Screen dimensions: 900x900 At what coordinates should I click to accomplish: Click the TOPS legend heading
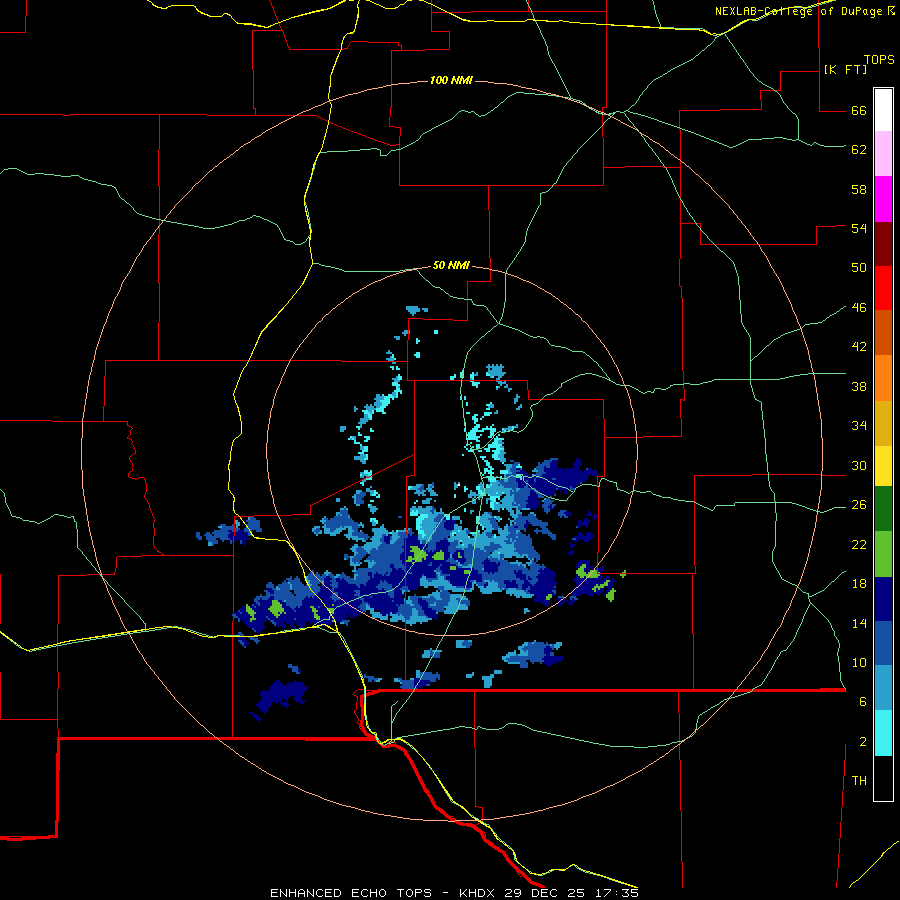click(879, 59)
